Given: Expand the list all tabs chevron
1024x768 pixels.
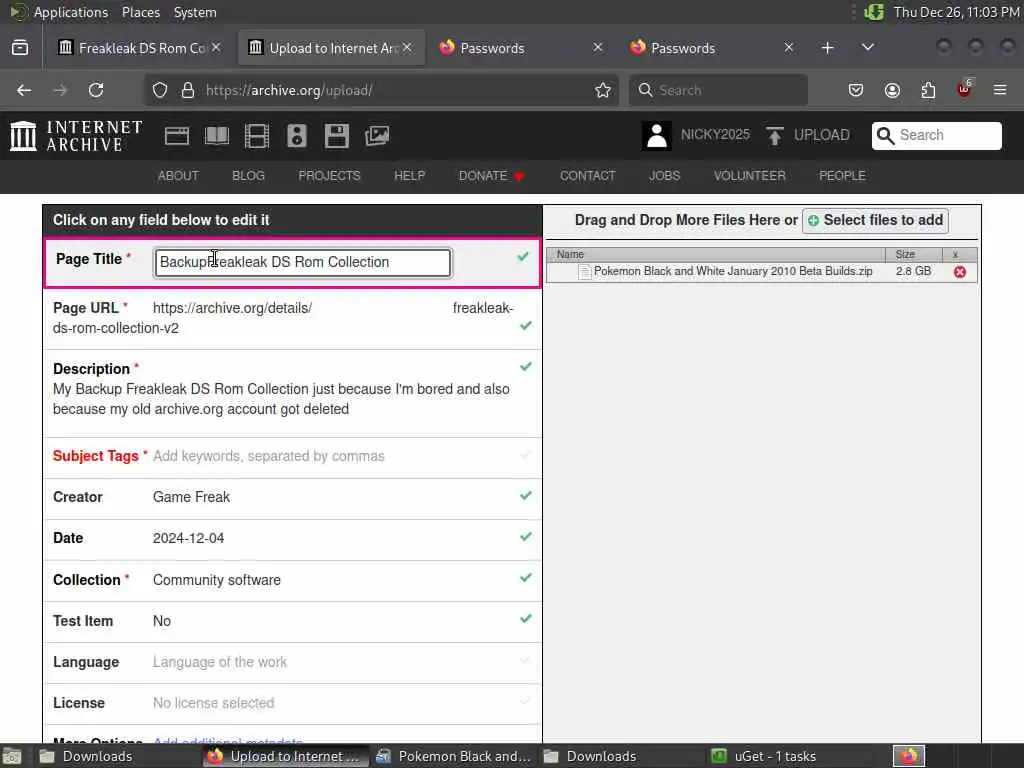Looking at the screenshot, I should pos(868,48).
